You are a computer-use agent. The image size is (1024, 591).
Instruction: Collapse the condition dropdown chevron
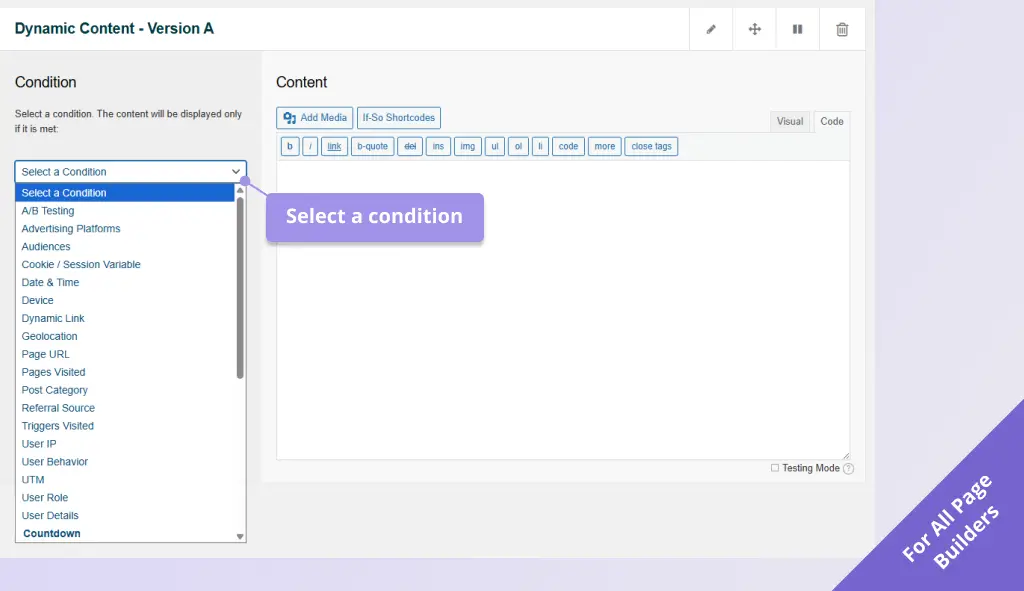236,171
